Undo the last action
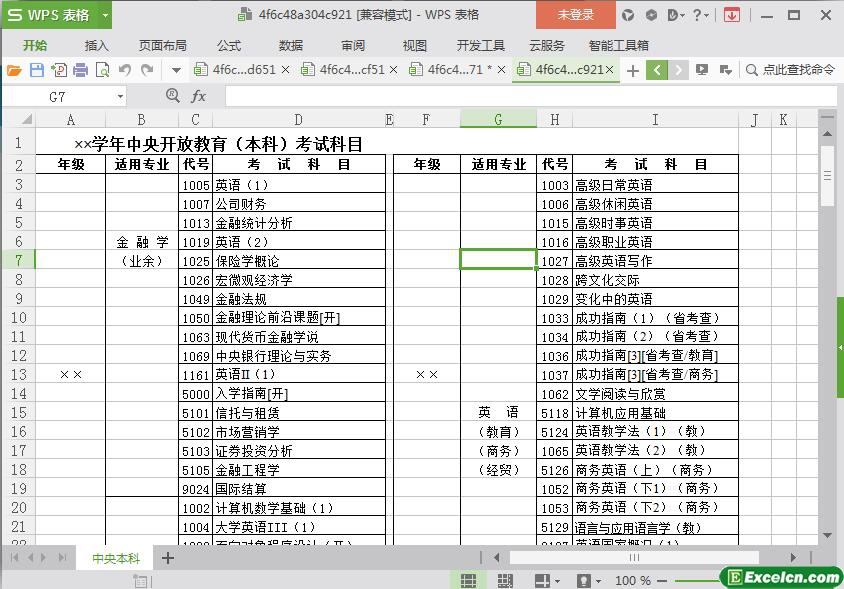Screen dimensions: 844x589 [x=125, y=70]
